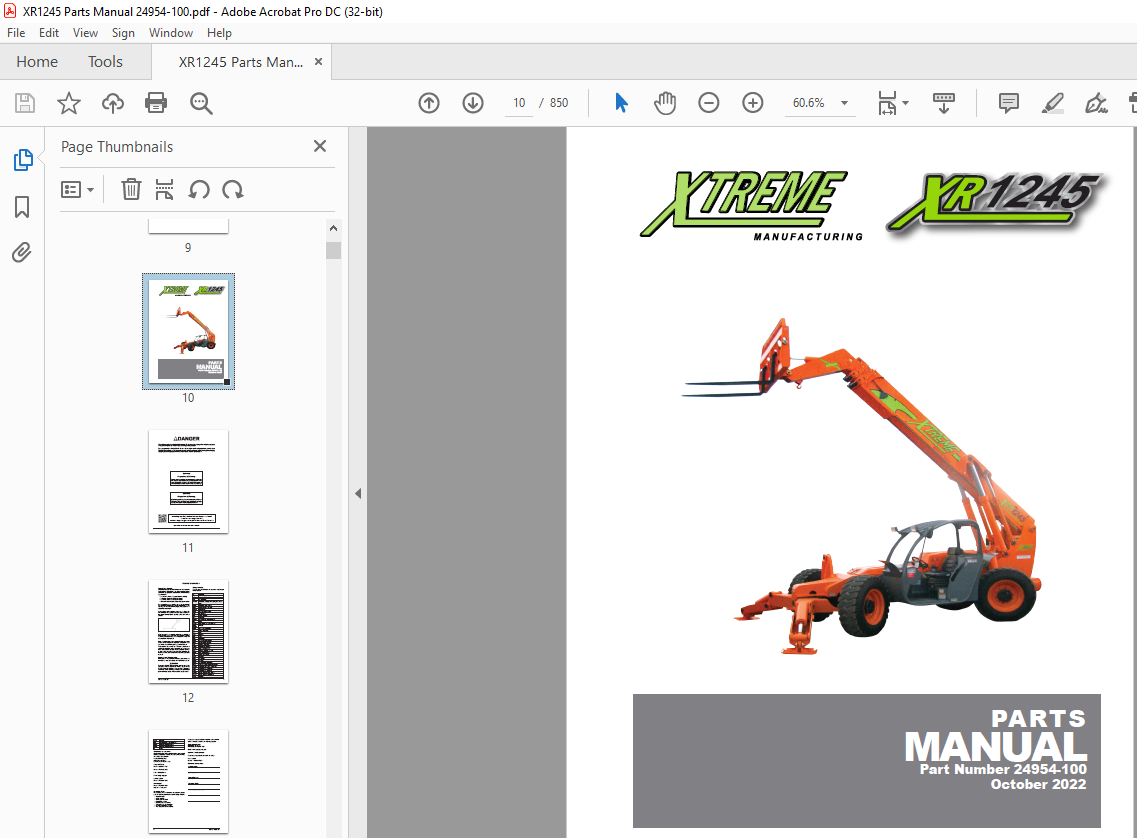The width and height of the screenshot is (1137, 838).
Task: Click the page number input field
Action: 518,103
